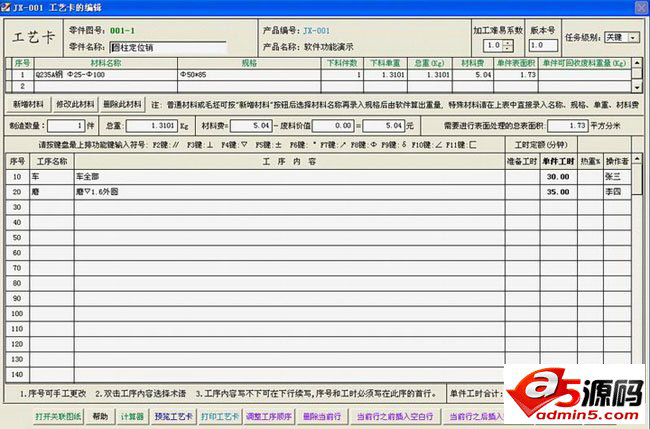Click the 下料件数 cell of row 1
The width and height of the screenshot is (650, 429).
(342, 75)
